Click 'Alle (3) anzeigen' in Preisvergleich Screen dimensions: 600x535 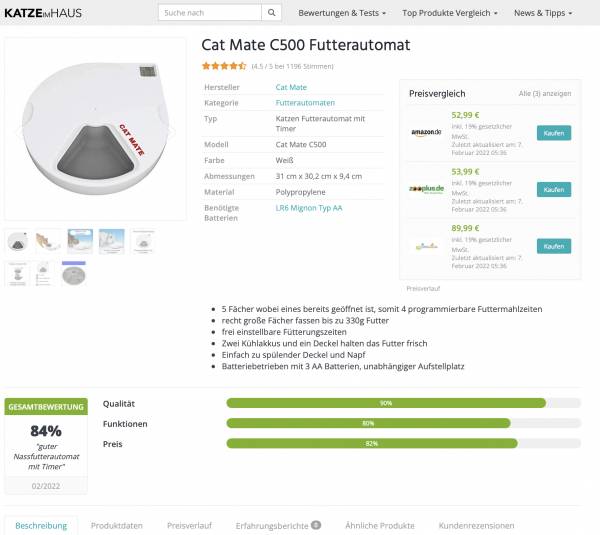[x=545, y=93]
